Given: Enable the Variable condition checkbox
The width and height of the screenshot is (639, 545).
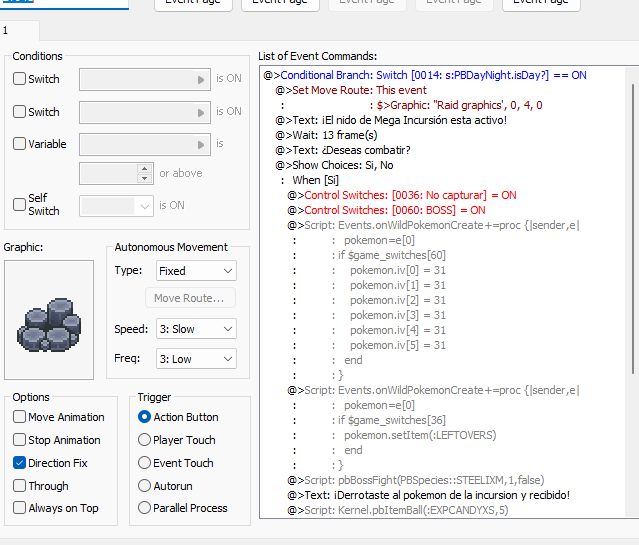Looking at the screenshot, I should (20, 144).
